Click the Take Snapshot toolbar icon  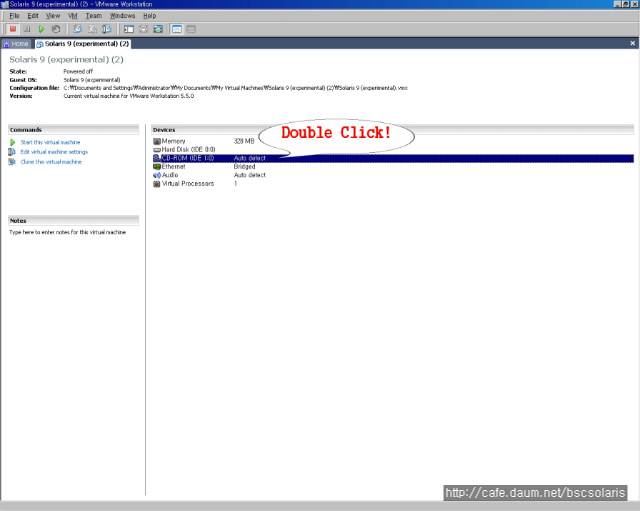pos(77,29)
